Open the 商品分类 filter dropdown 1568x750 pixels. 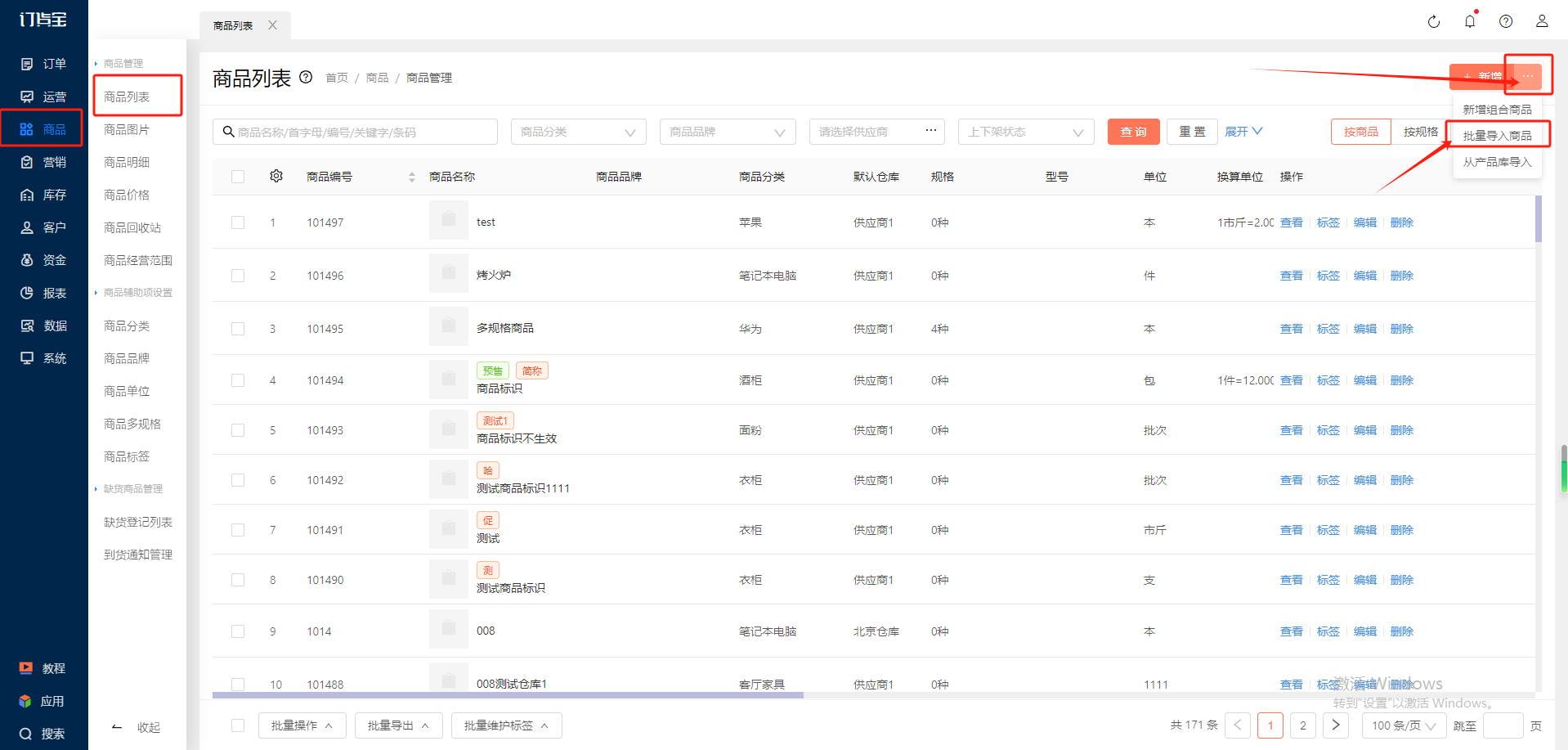pyautogui.click(x=579, y=132)
